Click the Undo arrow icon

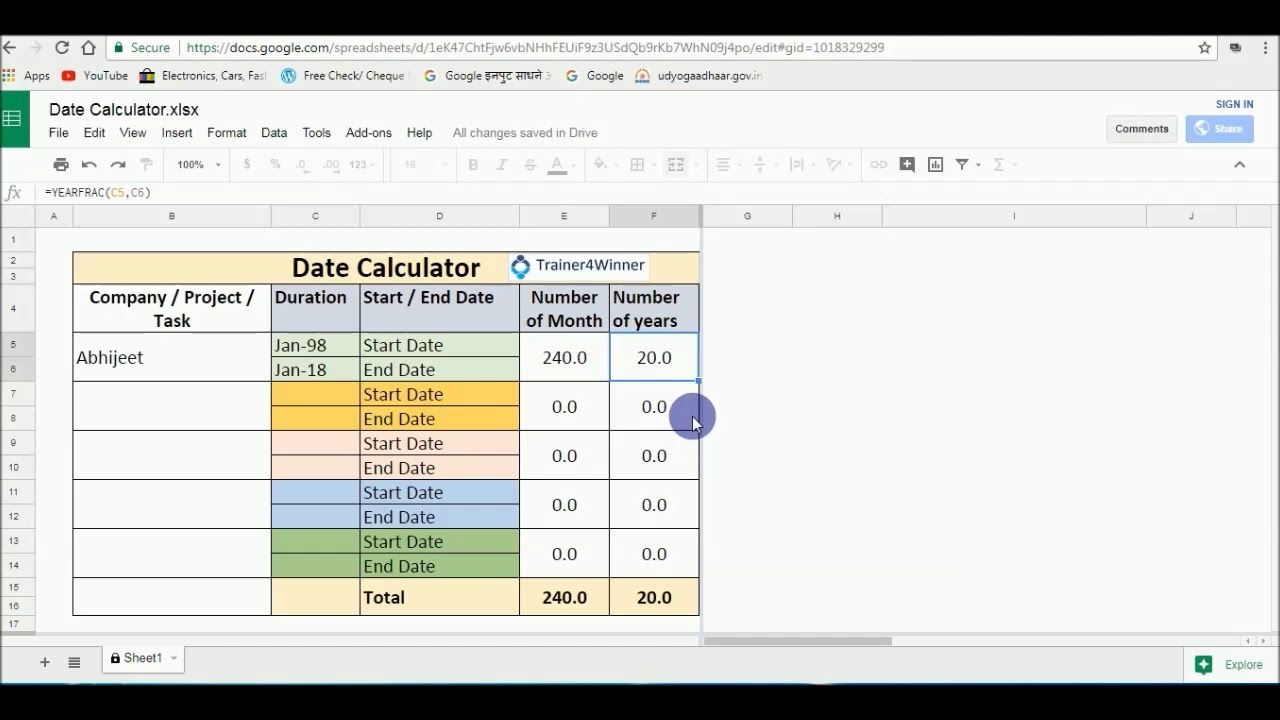coord(89,165)
